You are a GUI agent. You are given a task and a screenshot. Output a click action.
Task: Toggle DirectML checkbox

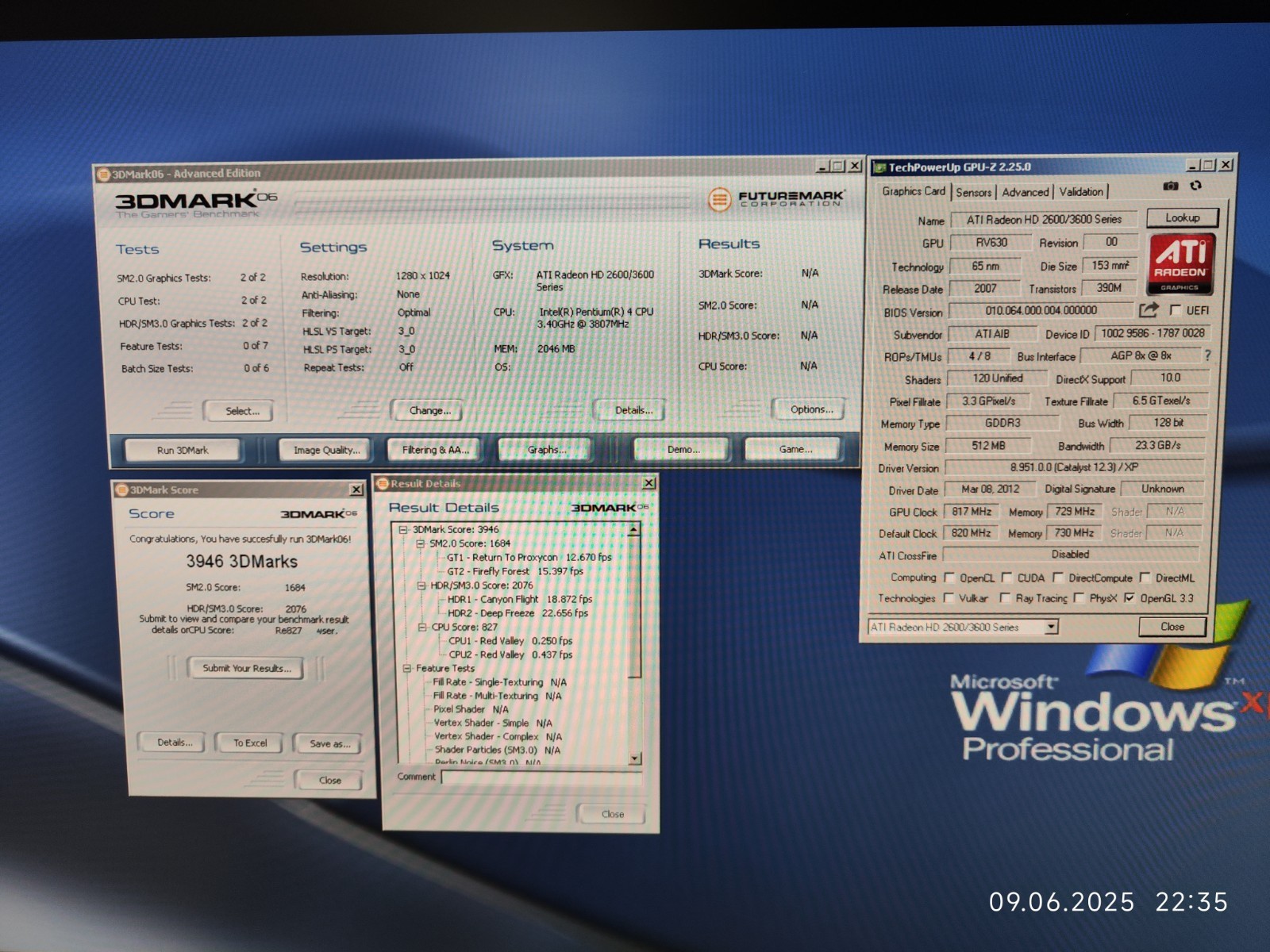[1145, 578]
